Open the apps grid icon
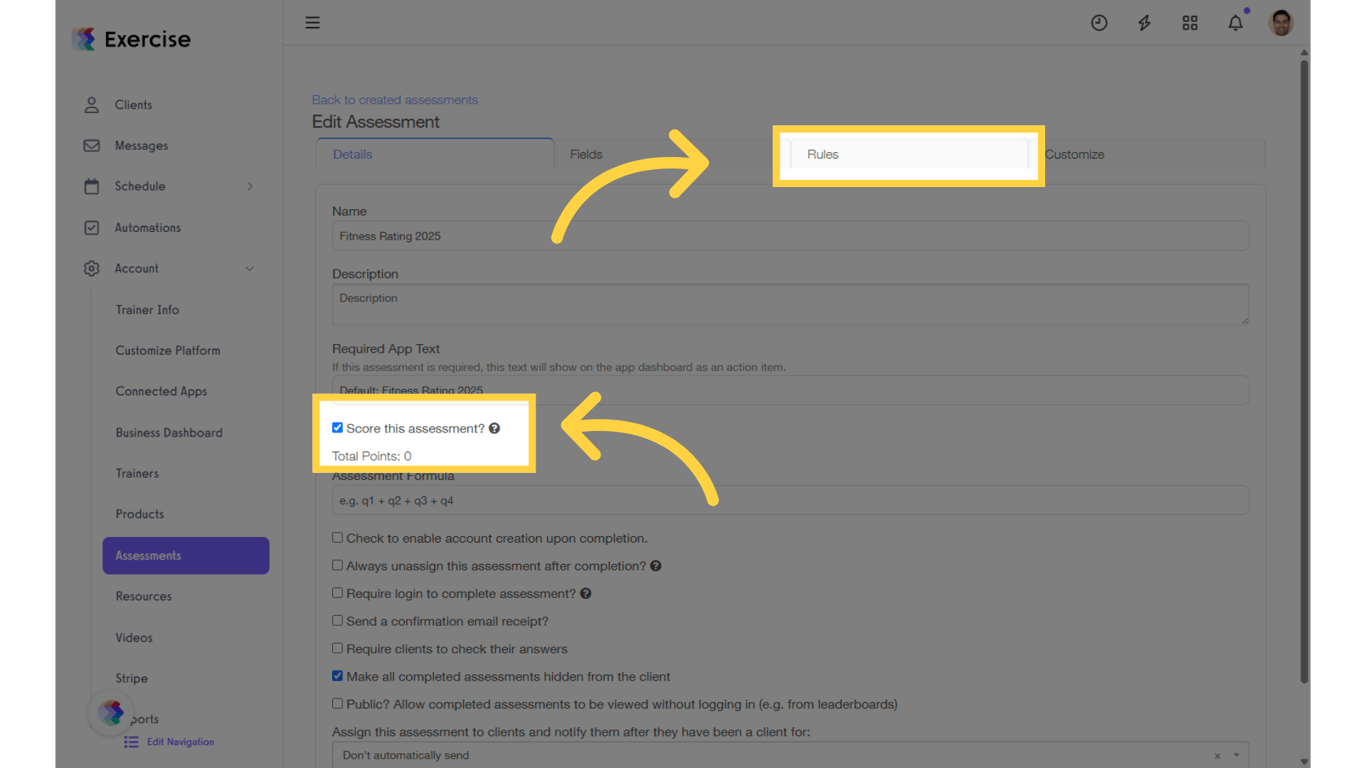 click(1189, 22)
